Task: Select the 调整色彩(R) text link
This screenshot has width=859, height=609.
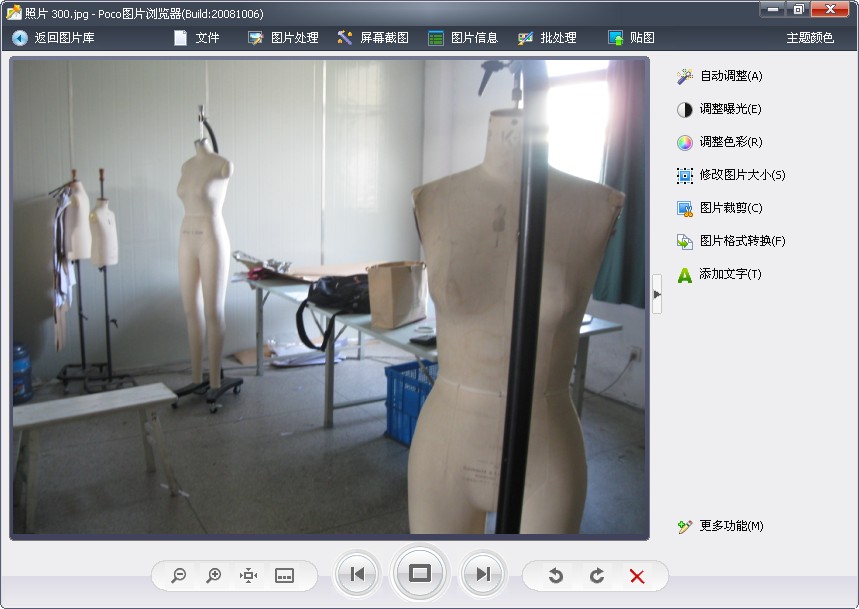Action: point(731,142)
